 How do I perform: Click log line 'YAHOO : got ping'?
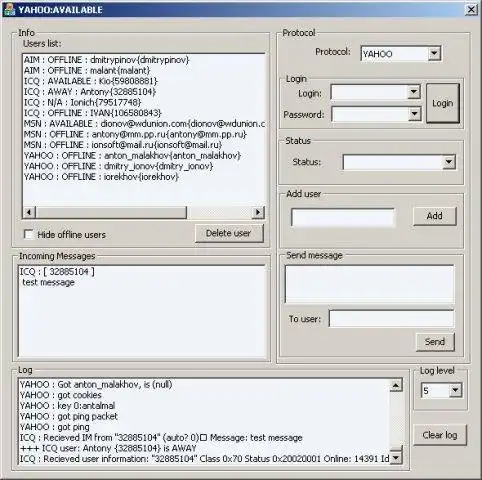(x=54, y=427)
